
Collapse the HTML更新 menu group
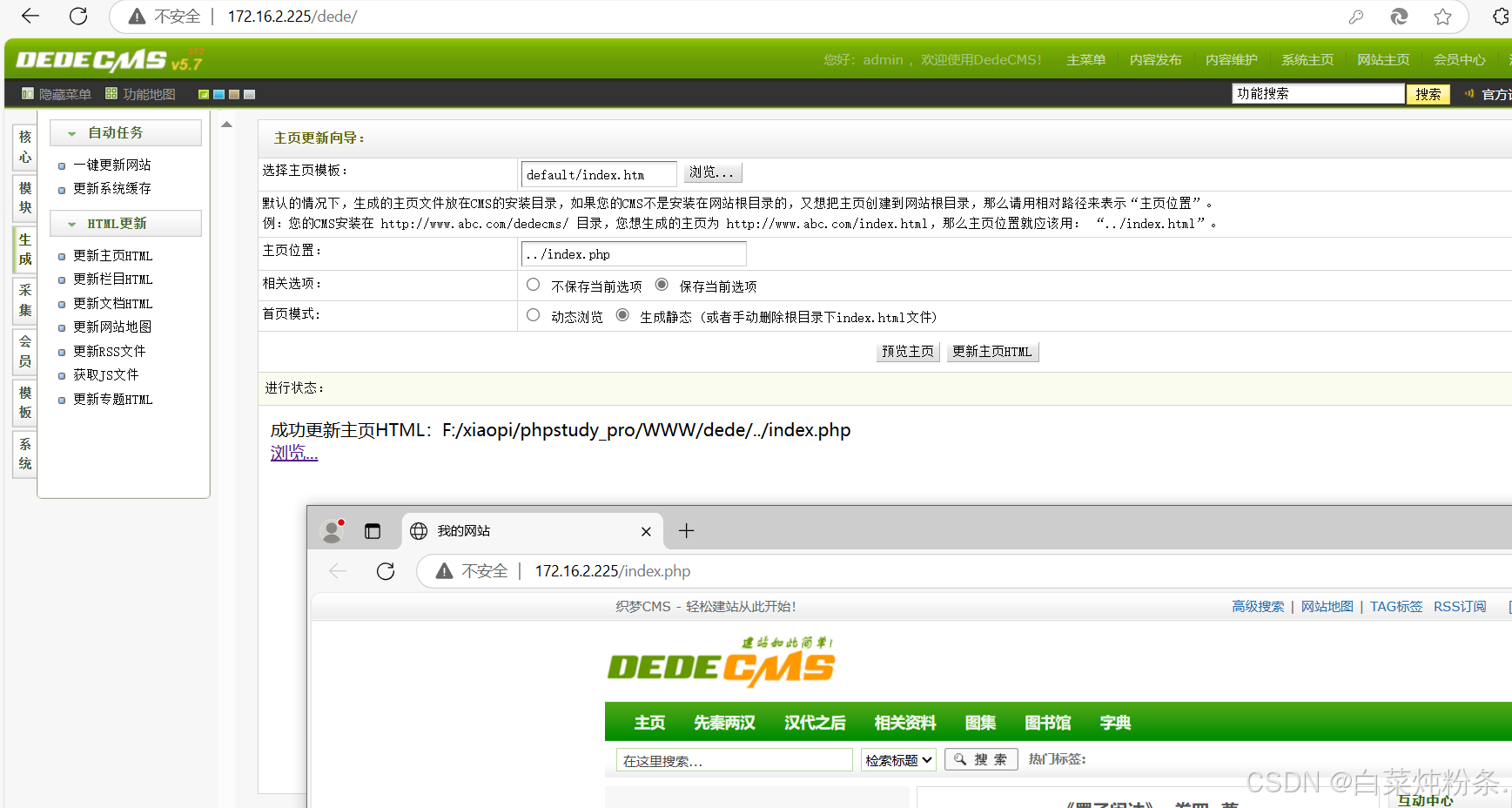pos(125,223)
